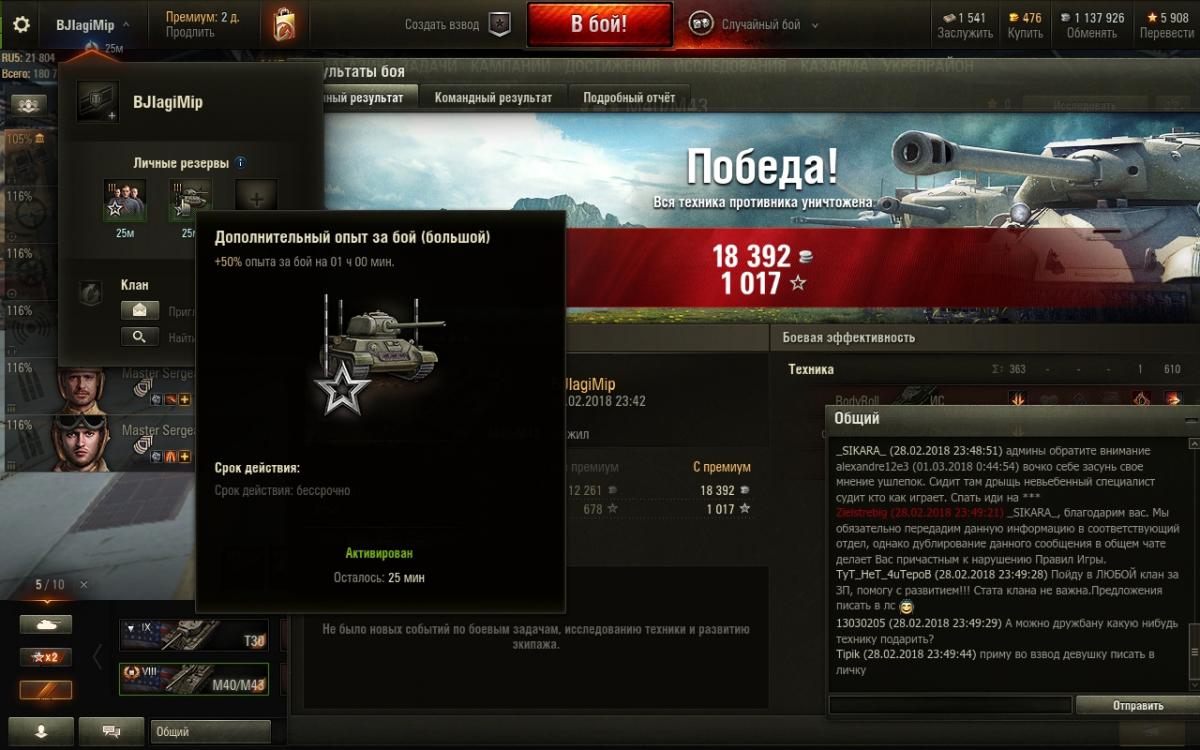
Task: Click the platoon emblem beside Создать взвод
Action: [x=500, y=25]
